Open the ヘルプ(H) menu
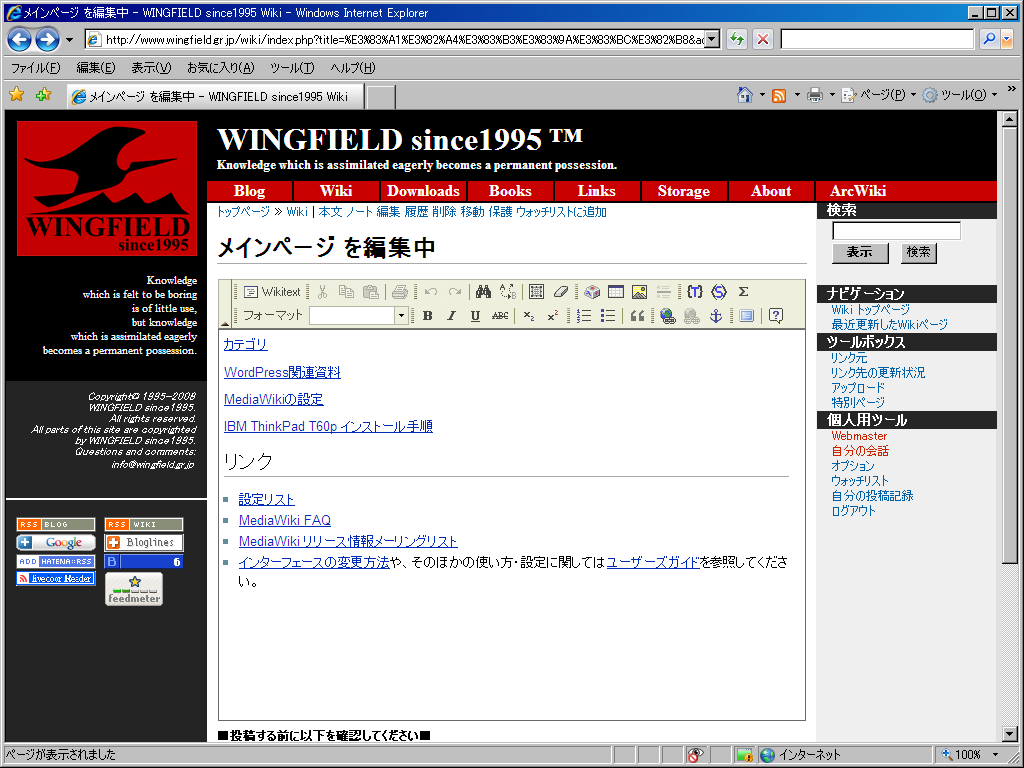1024x768 pixels. 353,68
